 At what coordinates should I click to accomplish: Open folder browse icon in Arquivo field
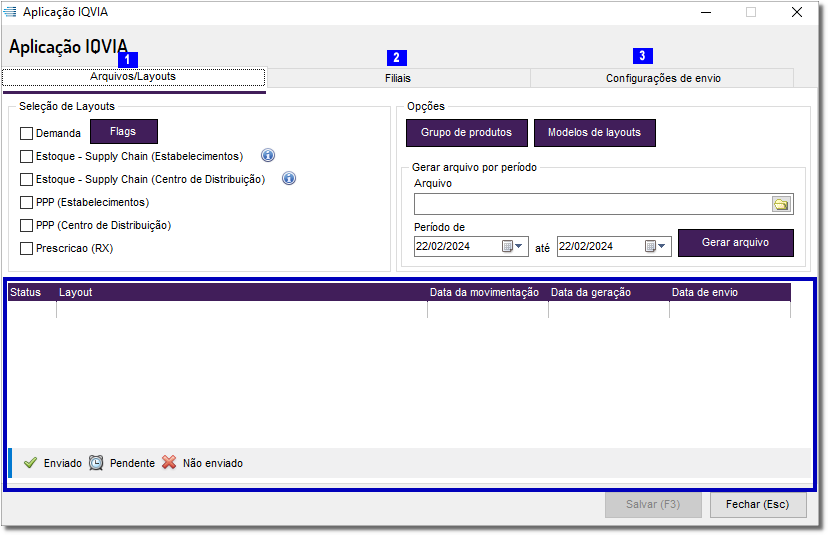pyautogui.click(x=781, y=204)
